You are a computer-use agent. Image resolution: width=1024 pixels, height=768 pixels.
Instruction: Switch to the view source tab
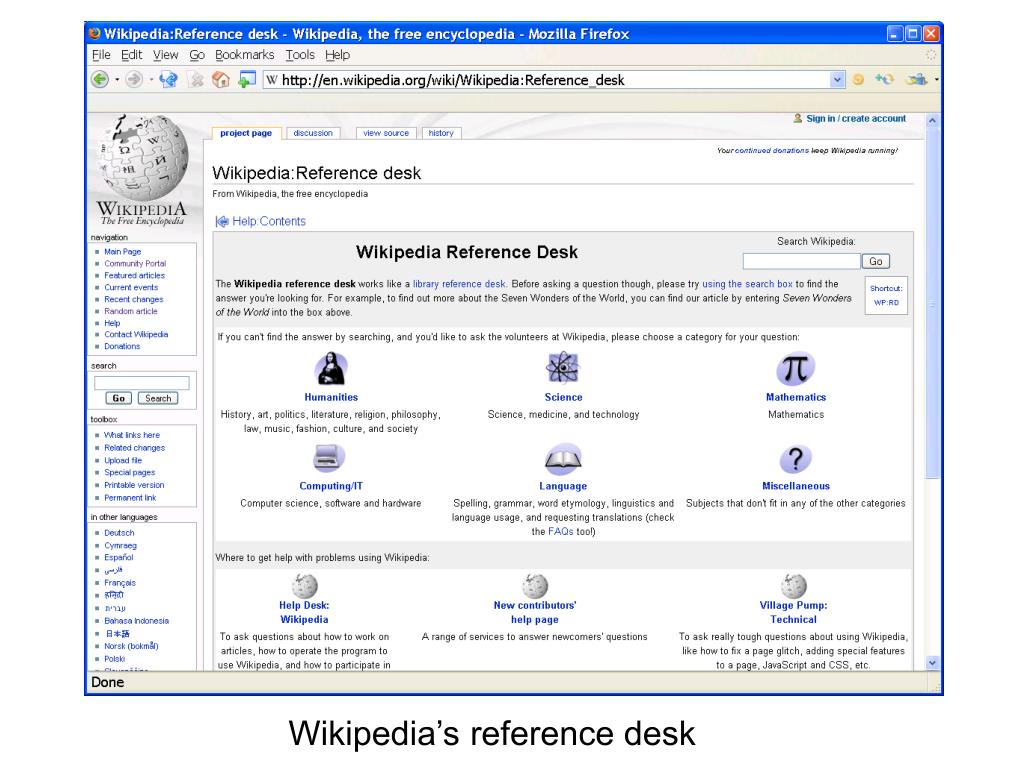pos(386,133)
